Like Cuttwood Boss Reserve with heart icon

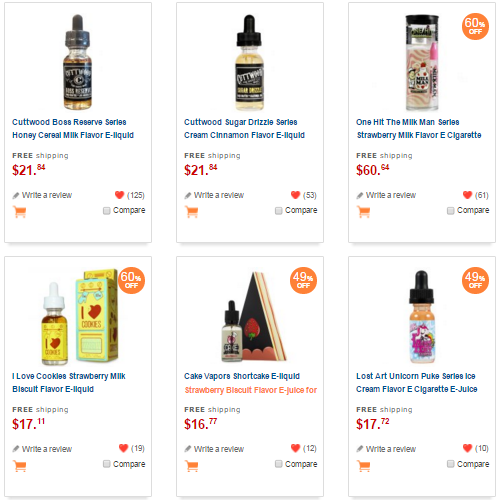tap(119, 195)
